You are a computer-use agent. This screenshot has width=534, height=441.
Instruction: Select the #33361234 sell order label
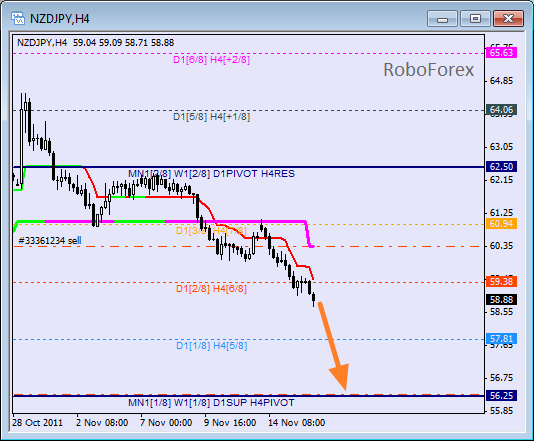[x=50, y=241]
